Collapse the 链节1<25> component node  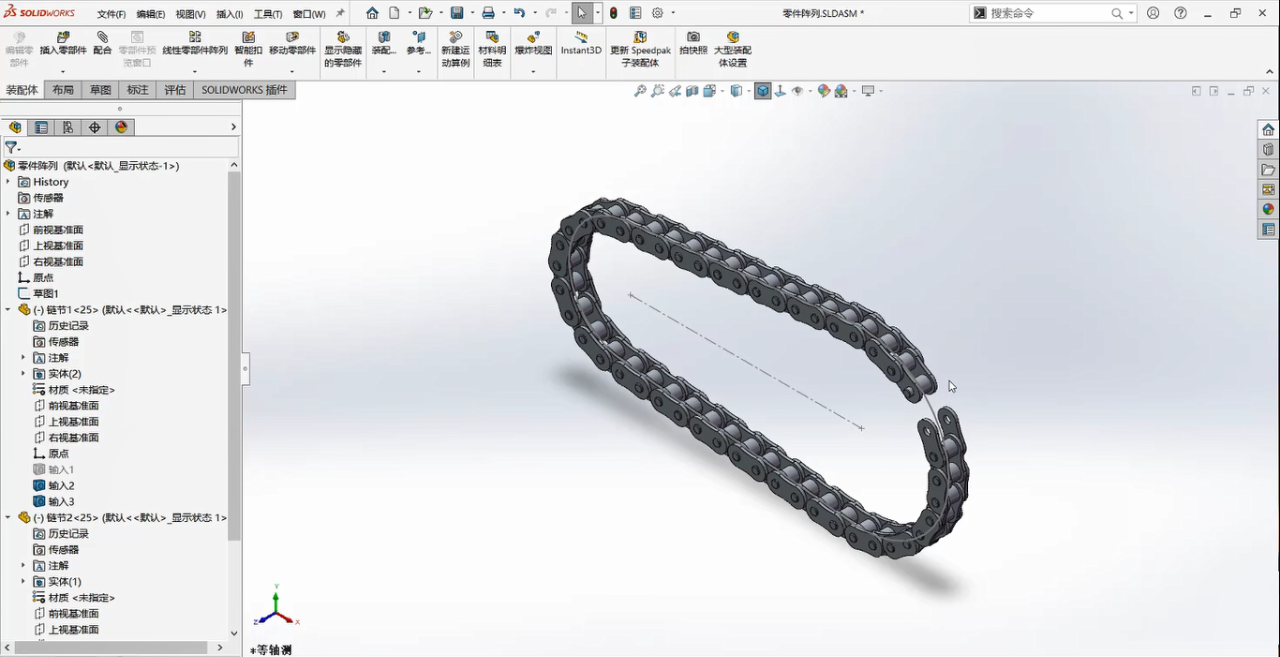tap(8, 310)
